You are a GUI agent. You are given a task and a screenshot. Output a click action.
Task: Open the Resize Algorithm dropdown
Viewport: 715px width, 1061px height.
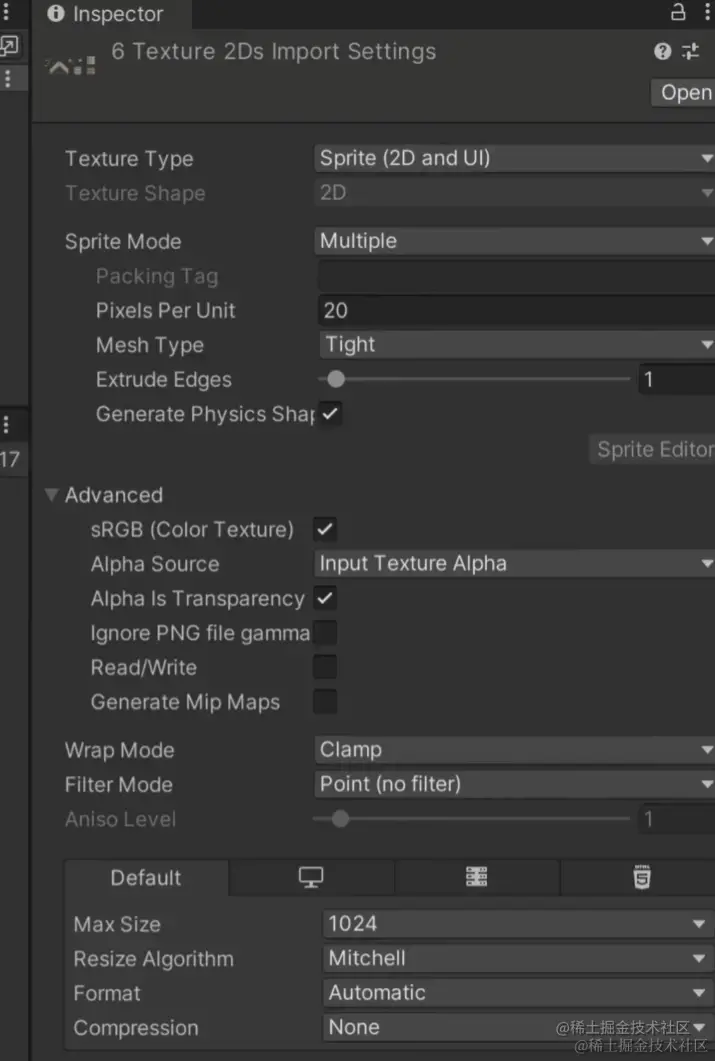(x=518, y=958)
